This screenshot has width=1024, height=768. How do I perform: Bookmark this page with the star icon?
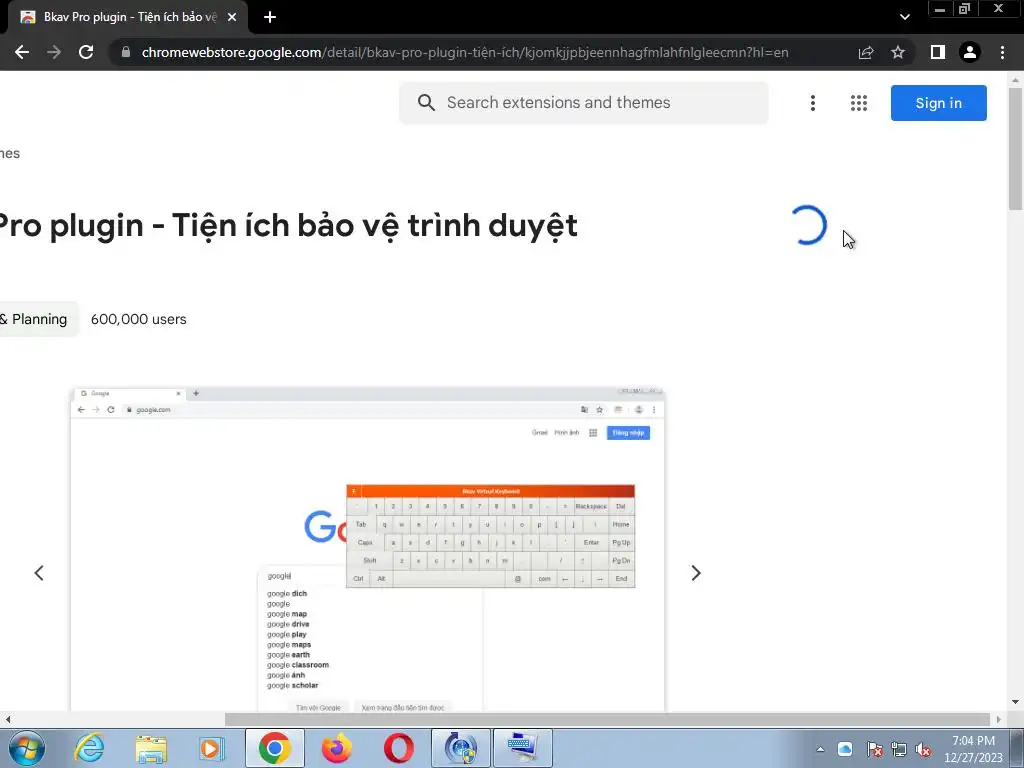898,52
